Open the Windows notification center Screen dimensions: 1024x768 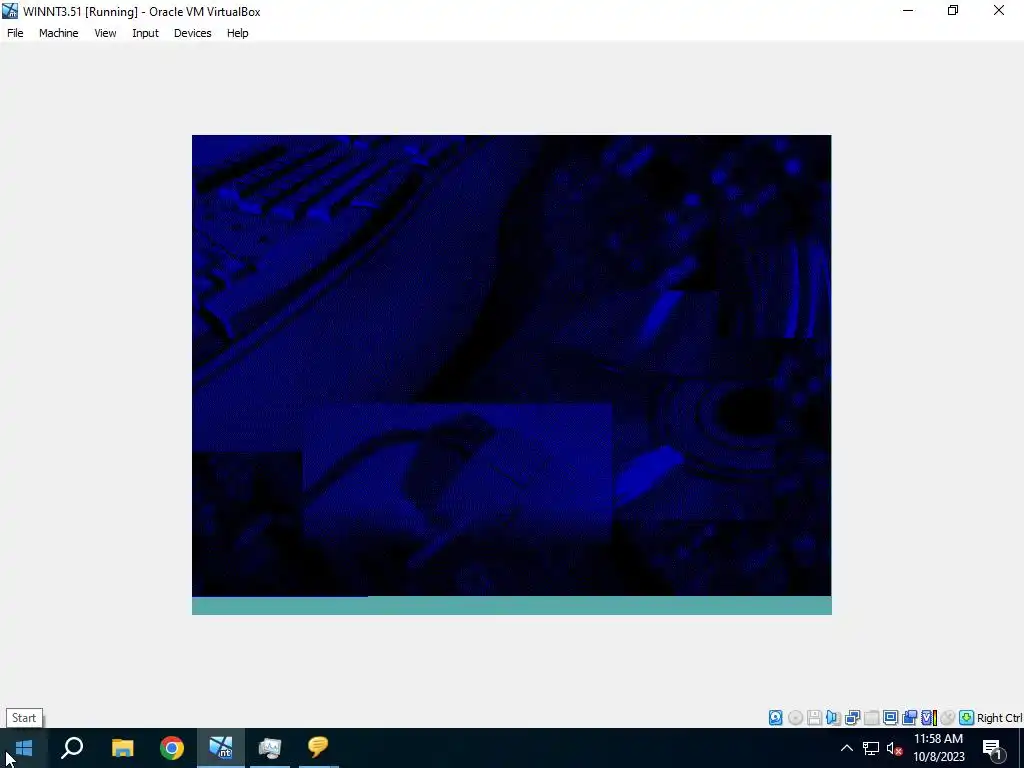pos(993,748)
